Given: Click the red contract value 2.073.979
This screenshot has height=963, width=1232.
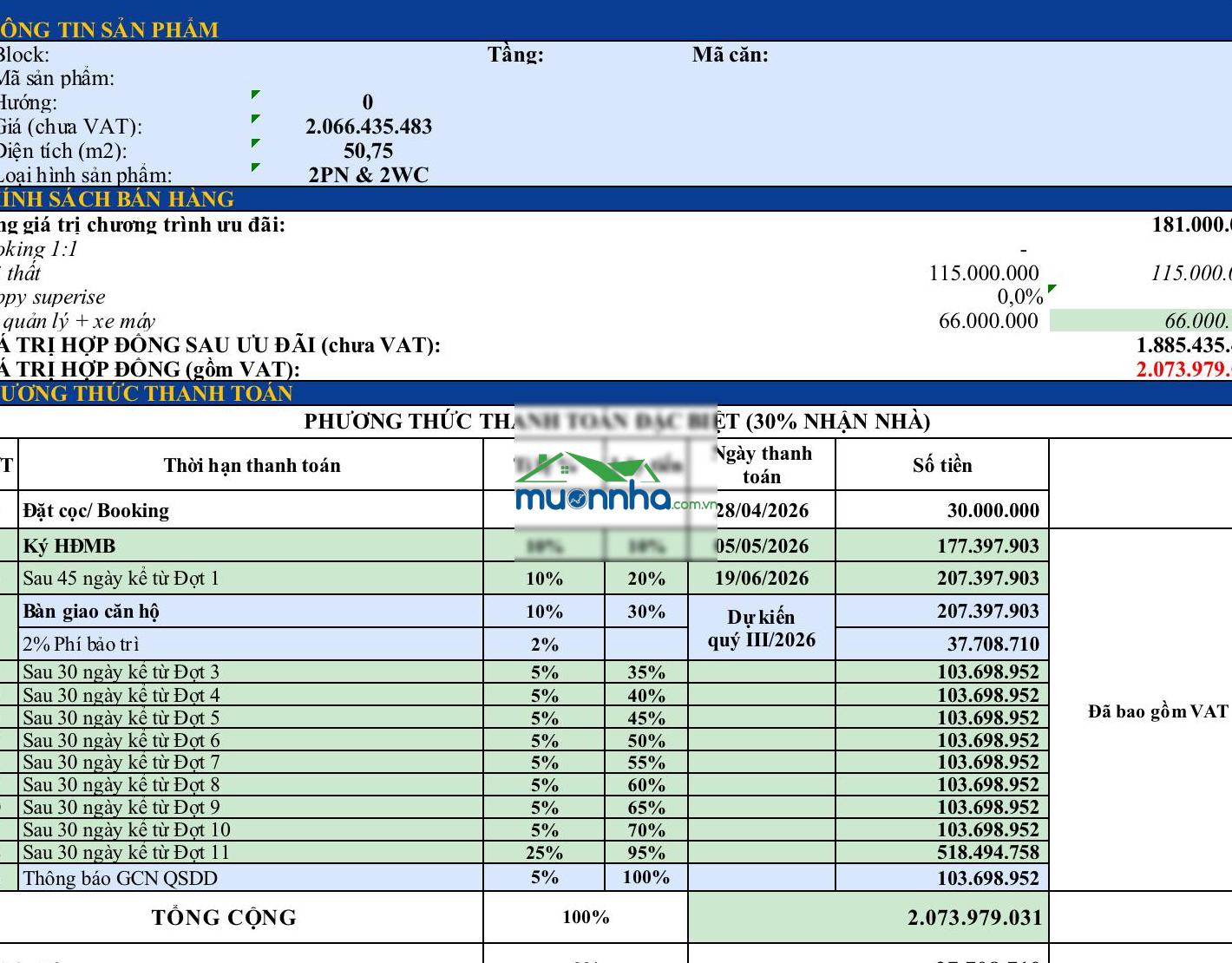Looking at the screenshot, I should click(x=1183, y=370).
